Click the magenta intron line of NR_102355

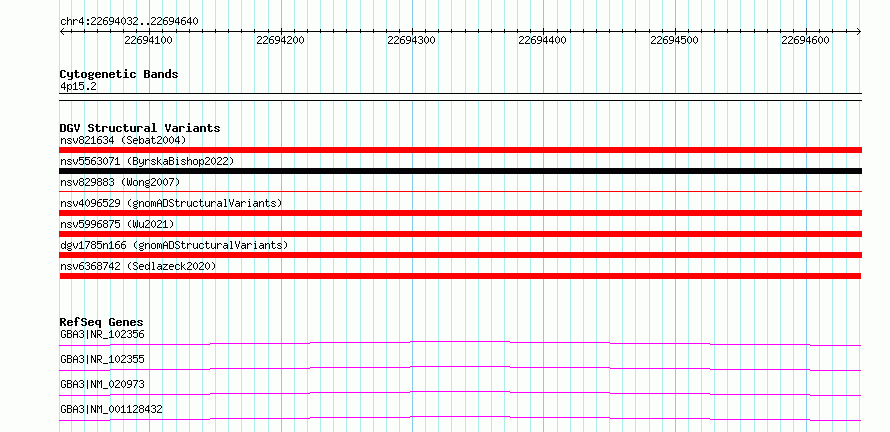461,367
